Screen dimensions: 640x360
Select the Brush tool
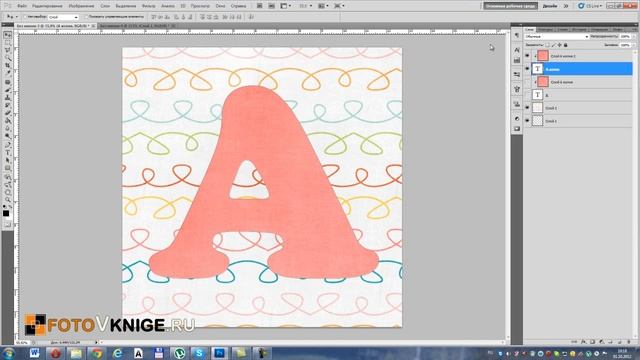7,90
